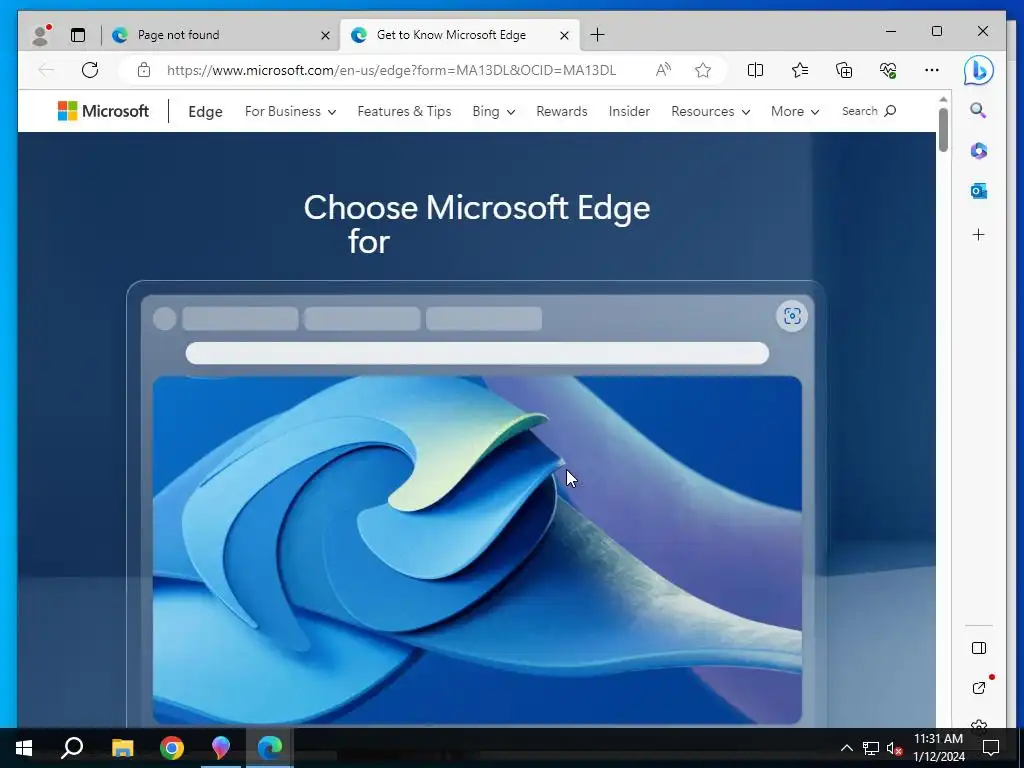The height and width of the screenshot is (768, 1024).
Task: Open Bing Copilot sidebar button
Action: pos(978,71)
